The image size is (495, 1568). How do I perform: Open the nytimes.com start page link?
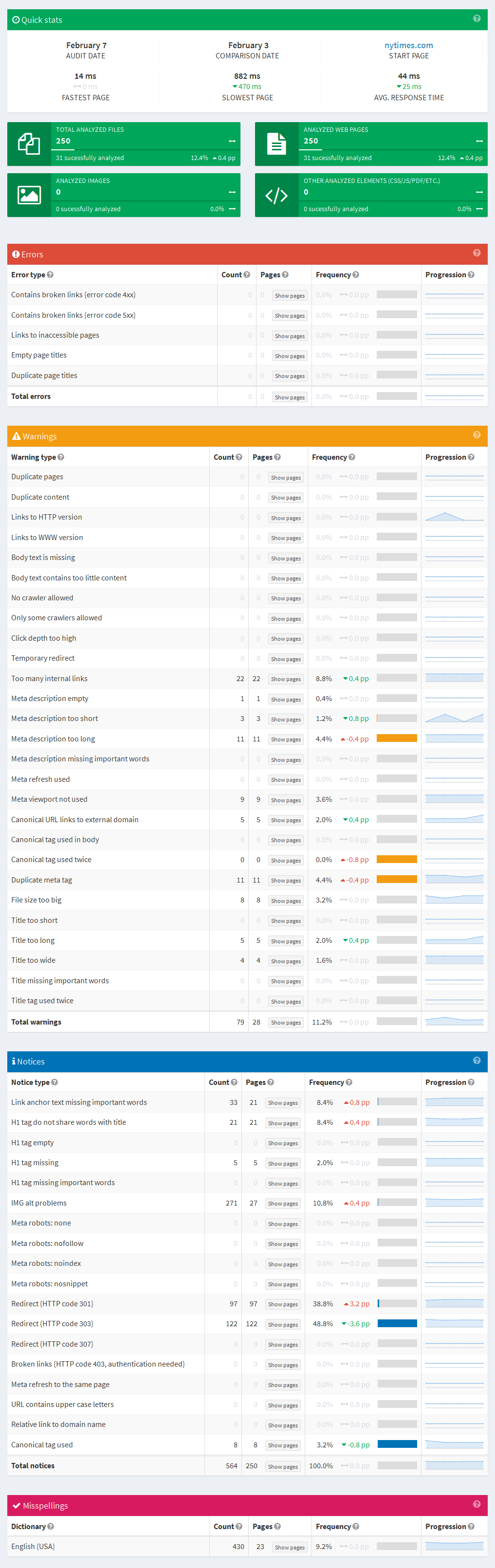pyautogui.click(x=408, y=45)
